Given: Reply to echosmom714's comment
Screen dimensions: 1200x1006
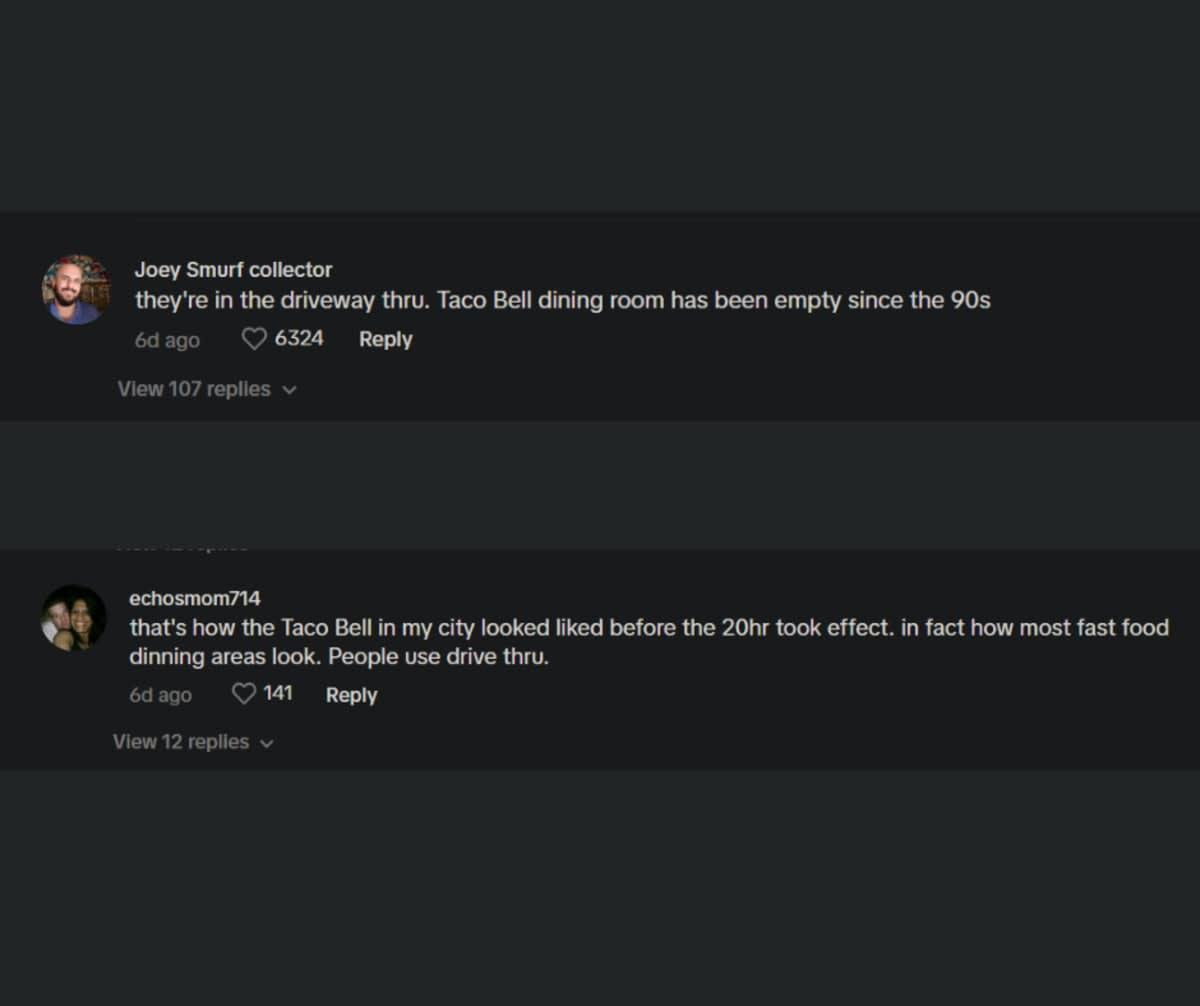Looking at the screenshot, I should [351, 695].
